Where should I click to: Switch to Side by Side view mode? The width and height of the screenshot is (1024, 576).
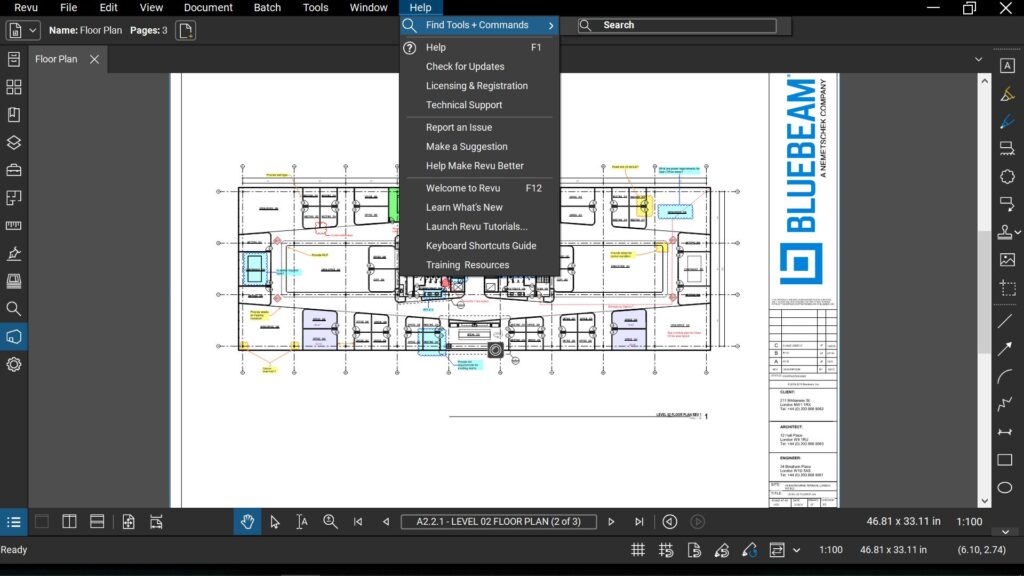point(69,521)
